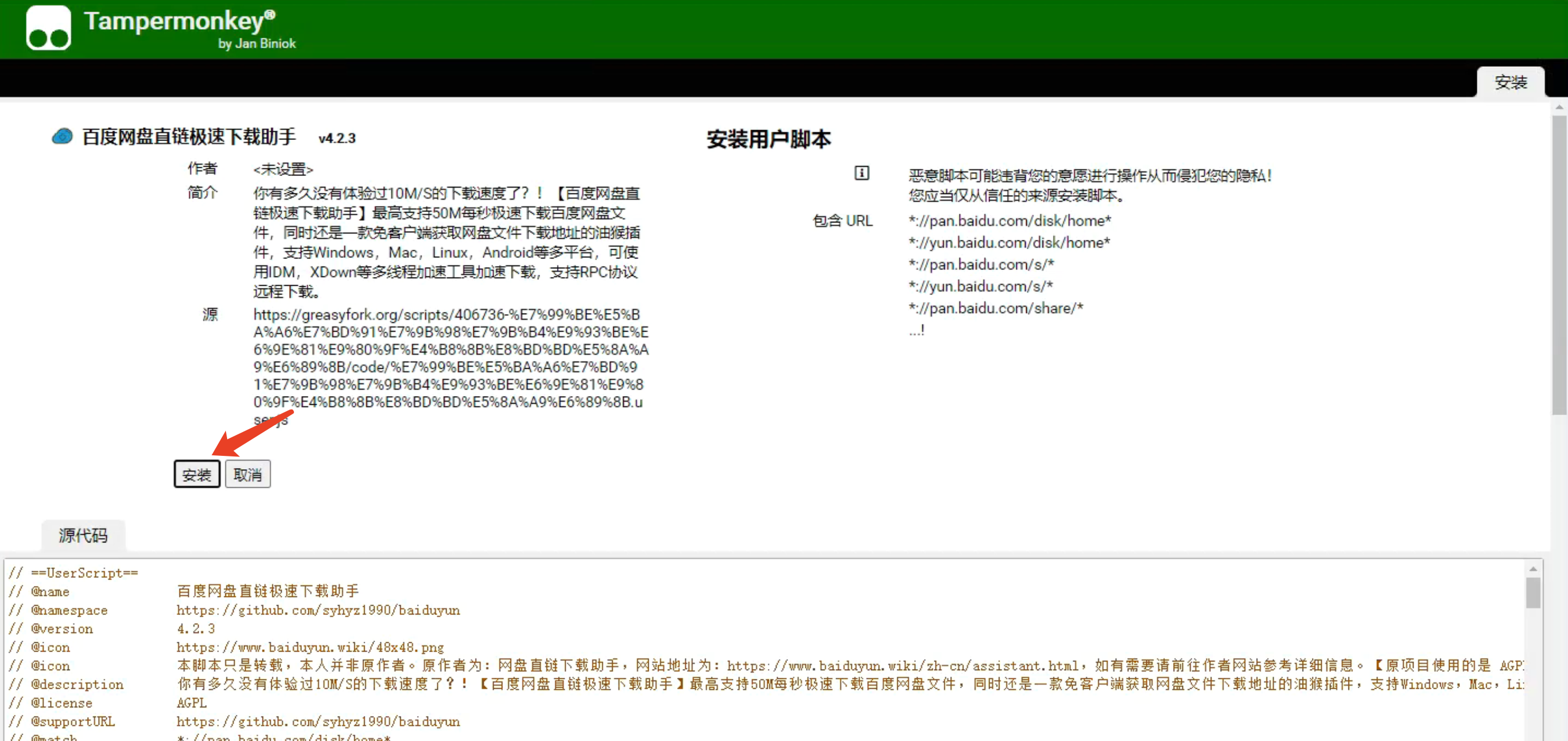
Task: Click the script title 百度网盘直链极速下载助手
Action: [x=189, y=136]
